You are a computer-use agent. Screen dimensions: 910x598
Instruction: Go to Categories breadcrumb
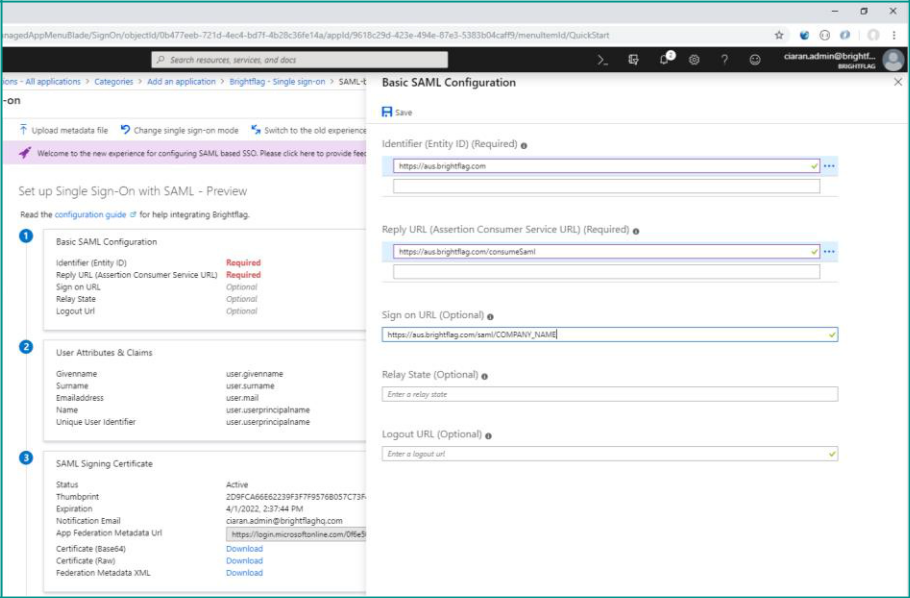(114, 82)
